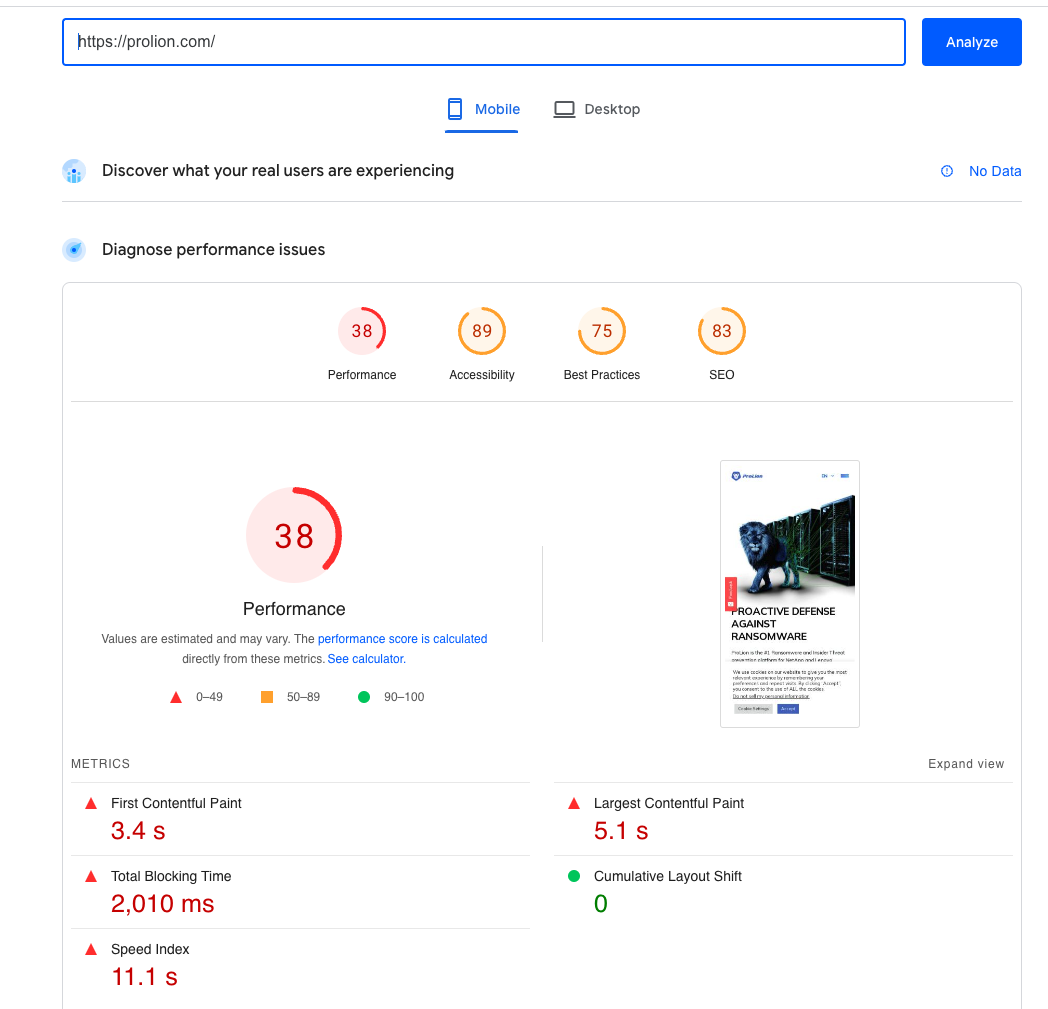Viewport: 1048px width, 1009px height.
Task: Click the mobile phone icon
Action: tap(455, 109)
